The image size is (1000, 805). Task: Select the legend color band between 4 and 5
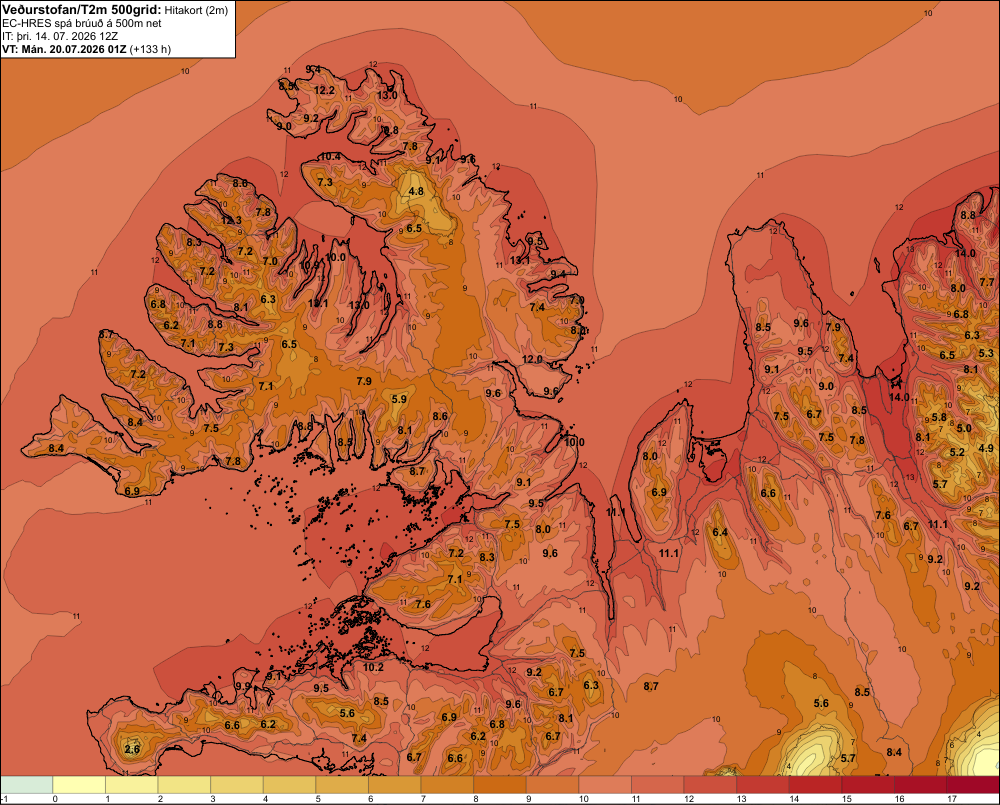[x=290, y=785]
